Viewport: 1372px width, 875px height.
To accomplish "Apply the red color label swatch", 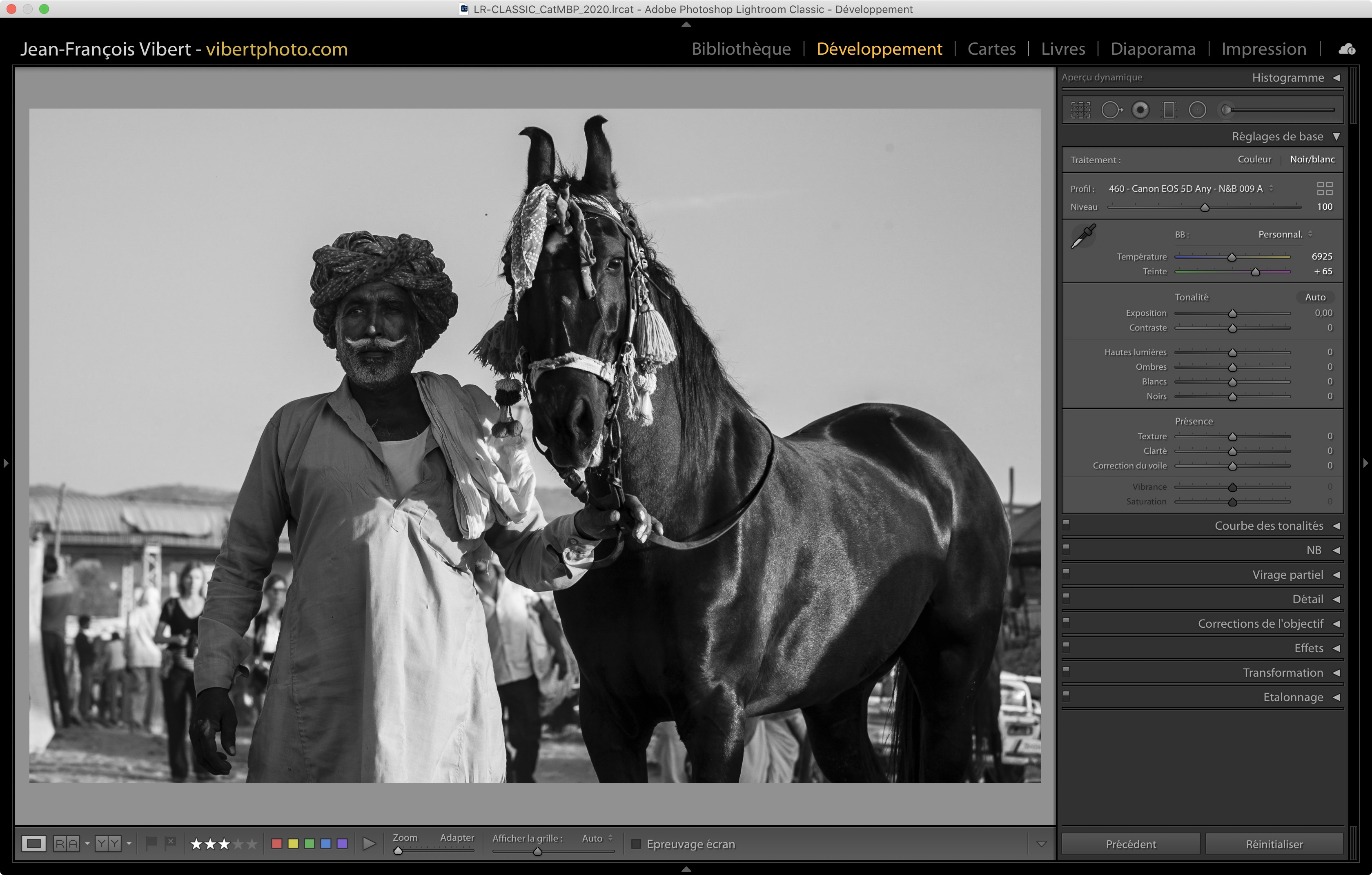I will point(277,843).
